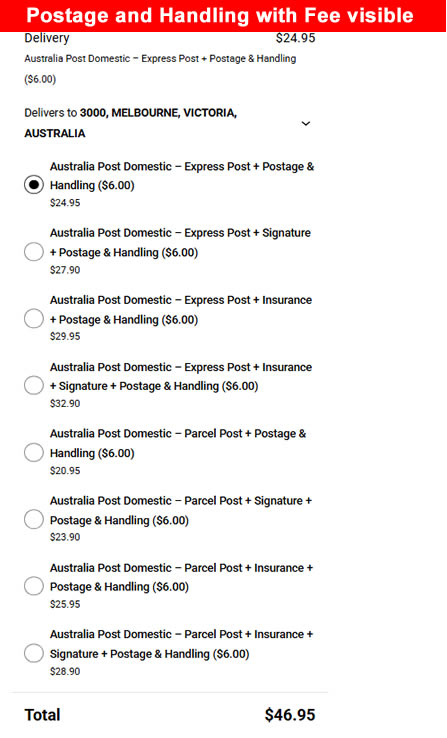Screen dimensions: 447x738
Task: Click the $20.95 price text
Action: [65, 471]
